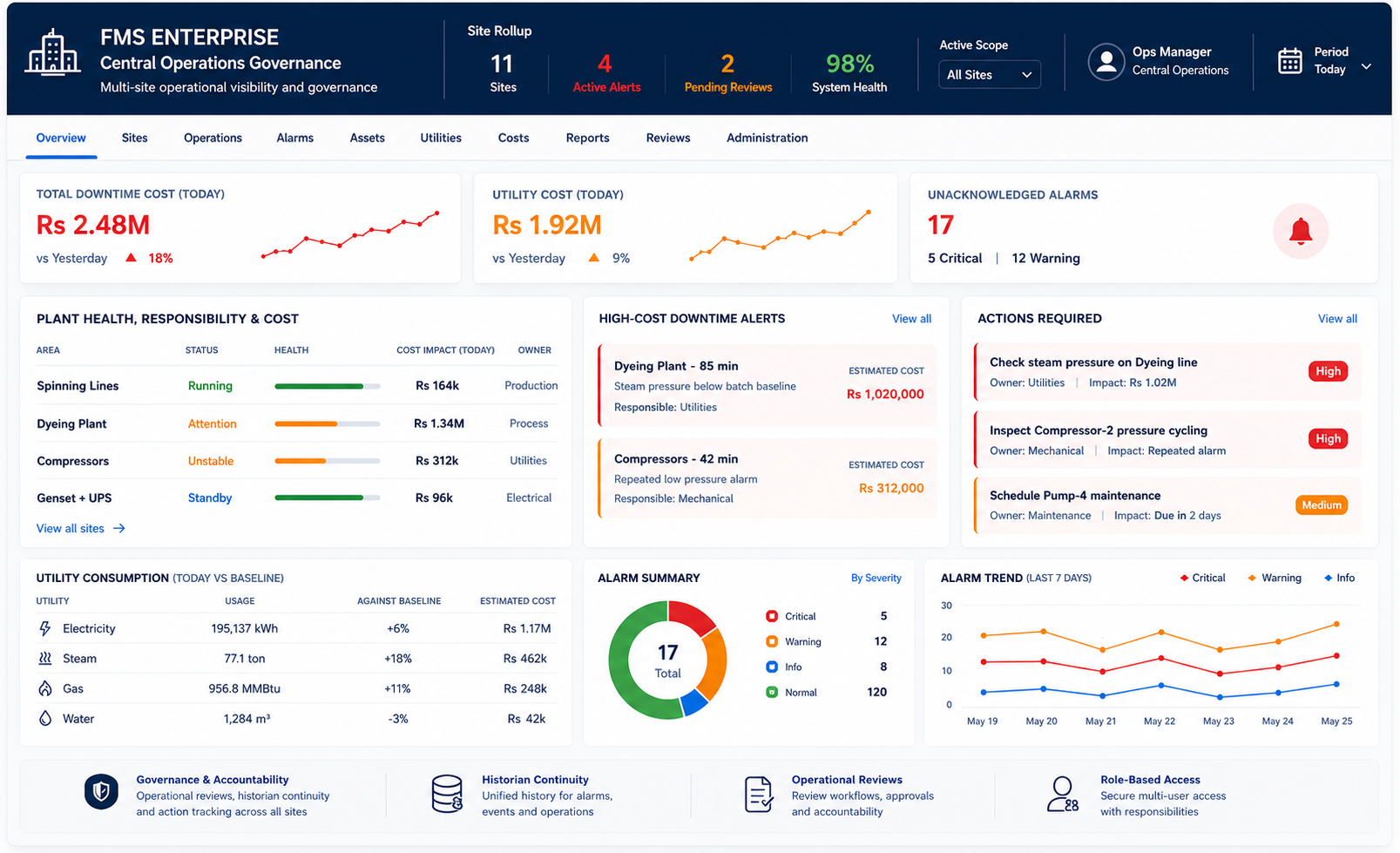The image size is (1400, 853).
Task: Switch to the Utilities tab
Action: point(441,138)
